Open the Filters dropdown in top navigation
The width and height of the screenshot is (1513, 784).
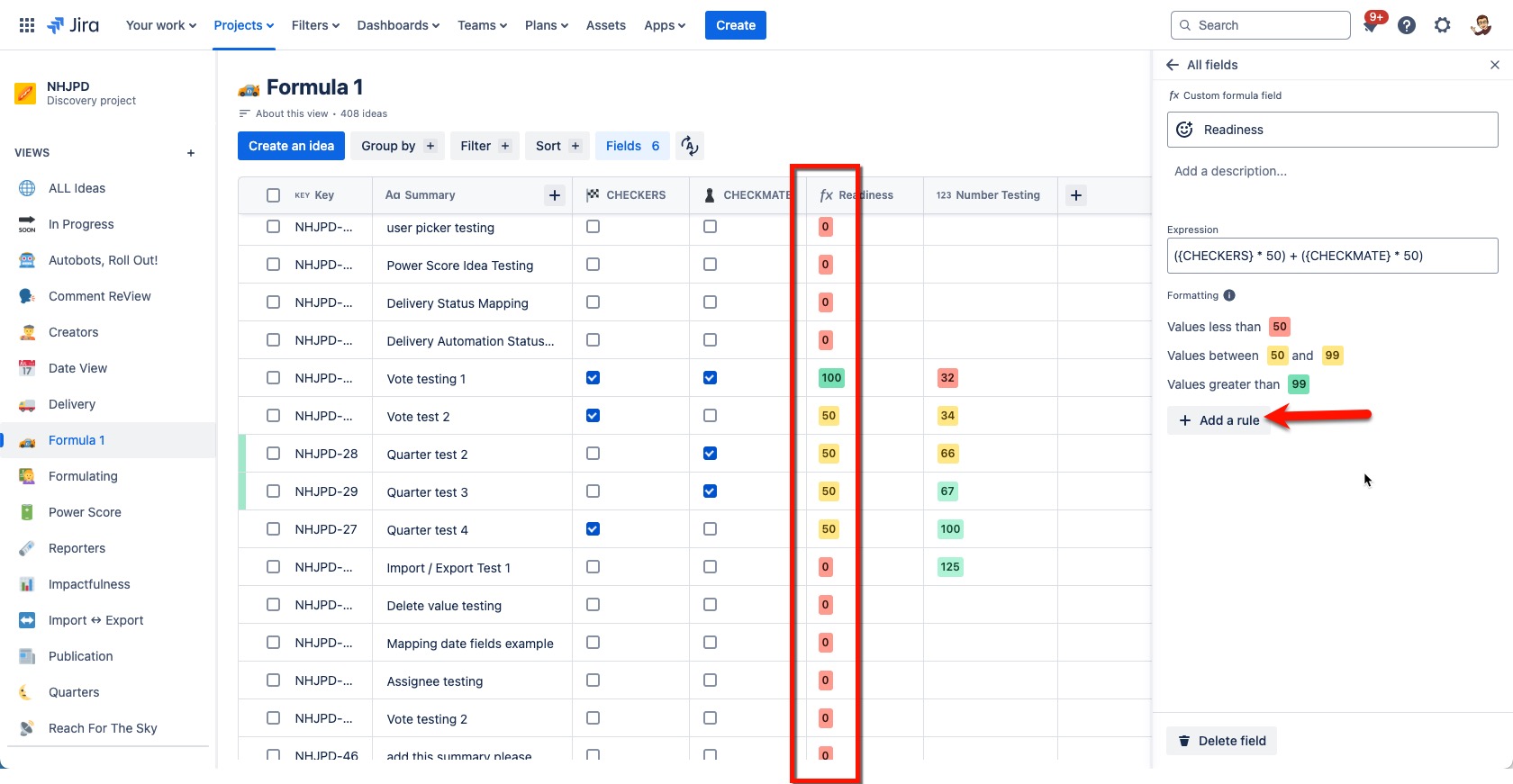[315, 25]
